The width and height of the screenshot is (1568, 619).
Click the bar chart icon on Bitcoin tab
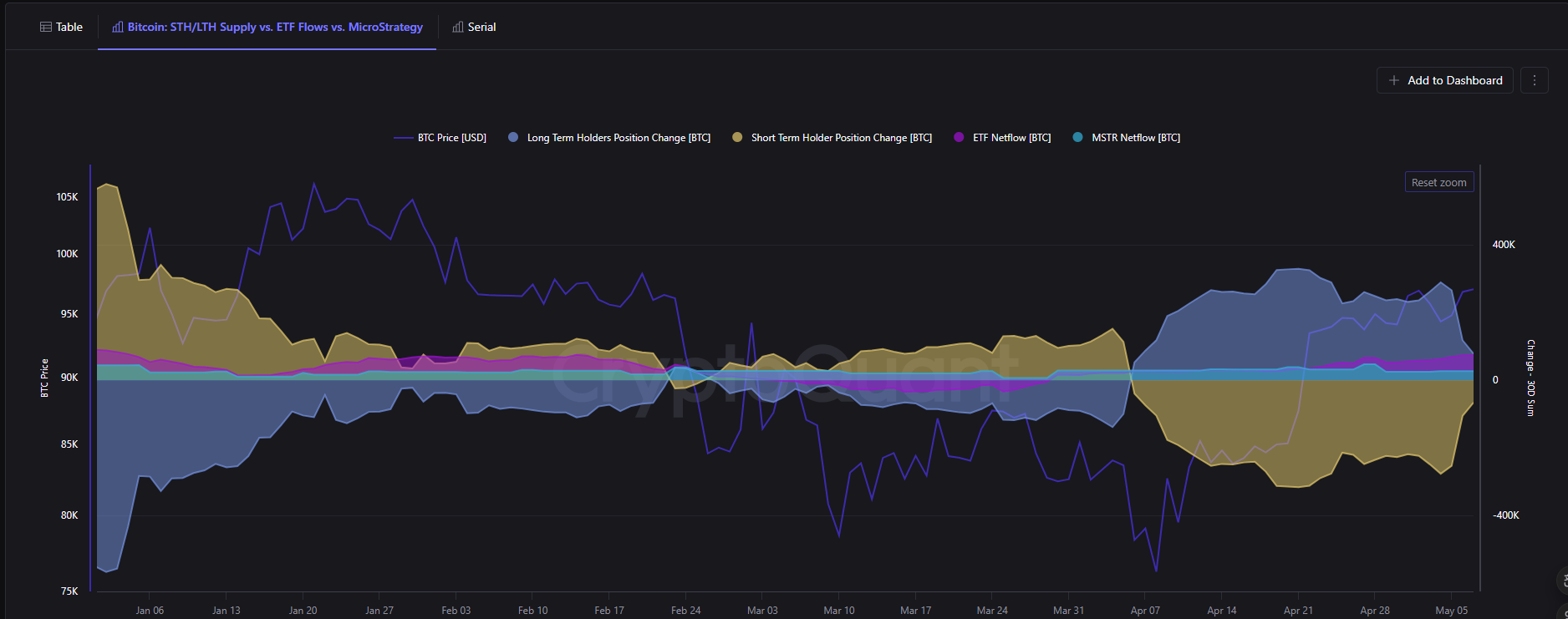(x=118, y=27)
